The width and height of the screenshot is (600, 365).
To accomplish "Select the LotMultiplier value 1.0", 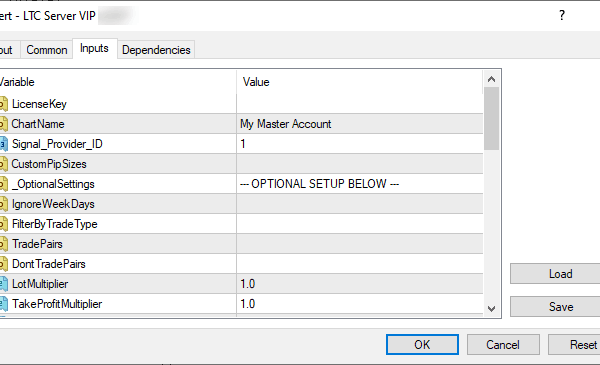I will (248, 284).
